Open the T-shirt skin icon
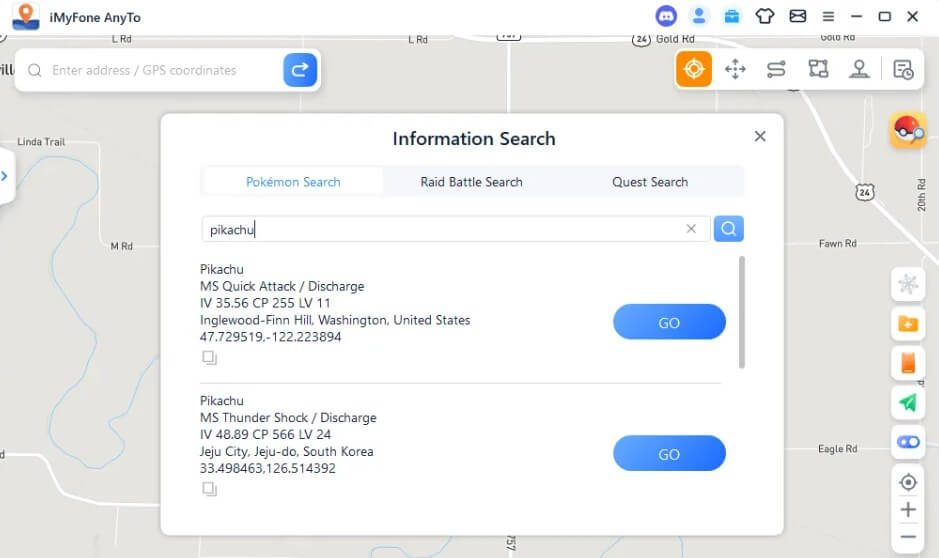Image resolution: width=939 pixels, height=558 pixels. point(765,16)
